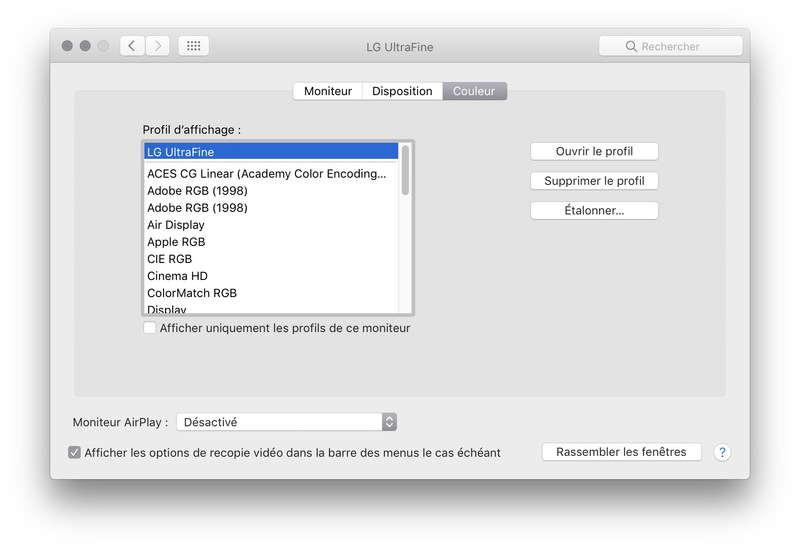Minimize the window with the second titlebar button
Image resolution: width=800 pixels, height=551 pixels.
[x=85, y=46]
